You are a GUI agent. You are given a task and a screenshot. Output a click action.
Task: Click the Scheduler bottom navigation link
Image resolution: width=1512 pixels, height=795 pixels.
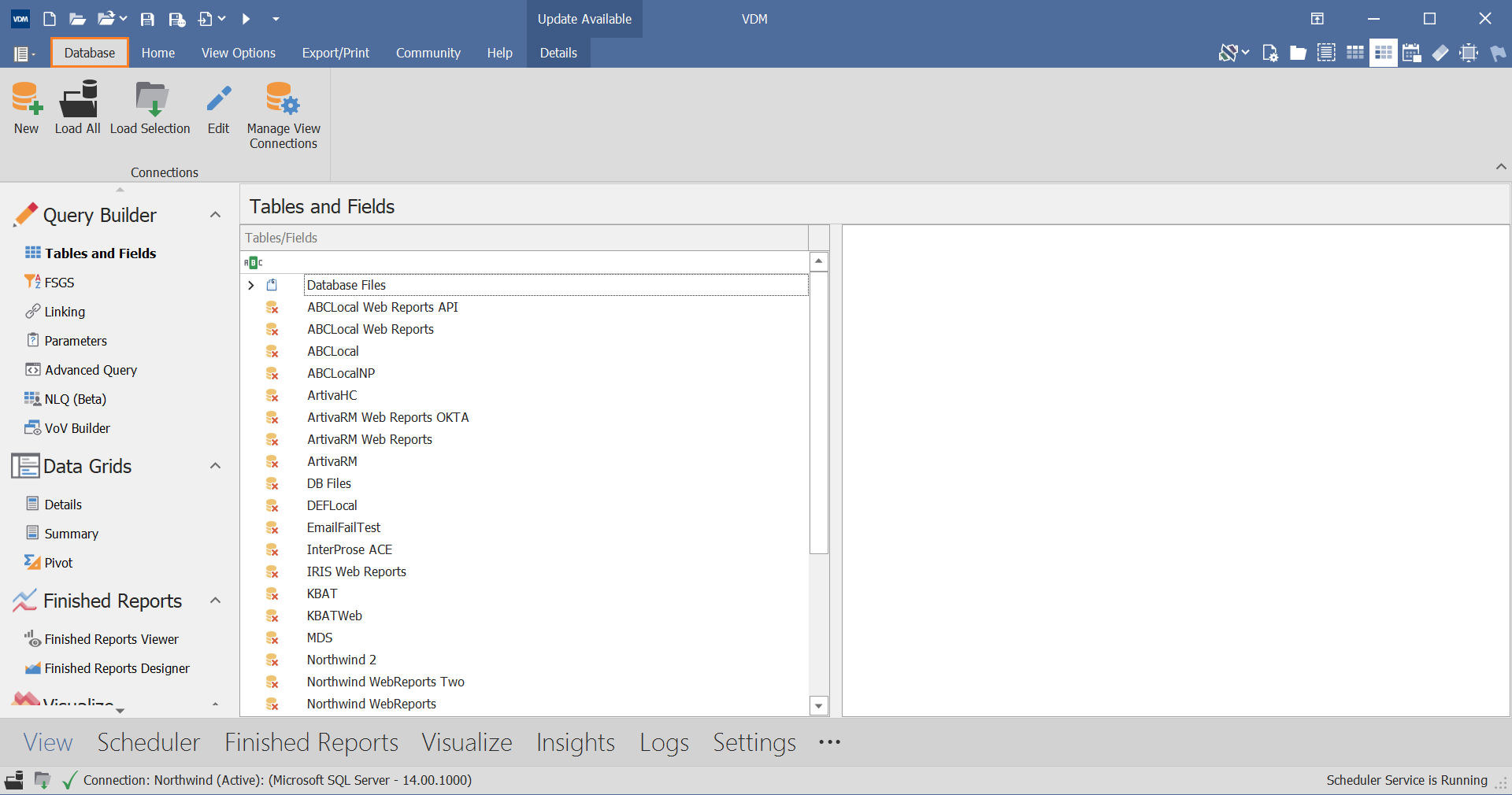(x=148, y=742)
